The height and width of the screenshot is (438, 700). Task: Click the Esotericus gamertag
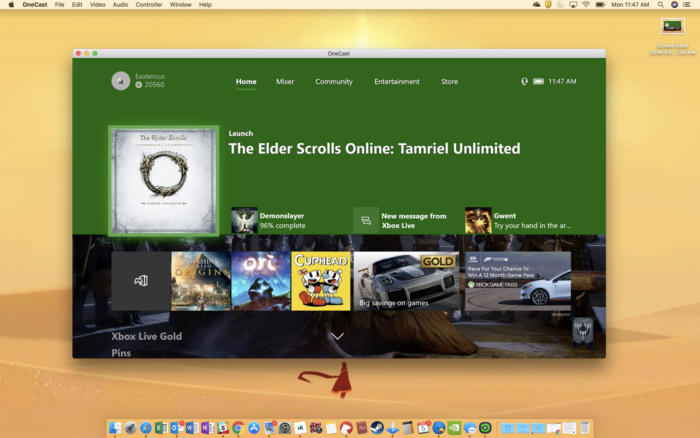pyautogui.click(x=150, y=76)
